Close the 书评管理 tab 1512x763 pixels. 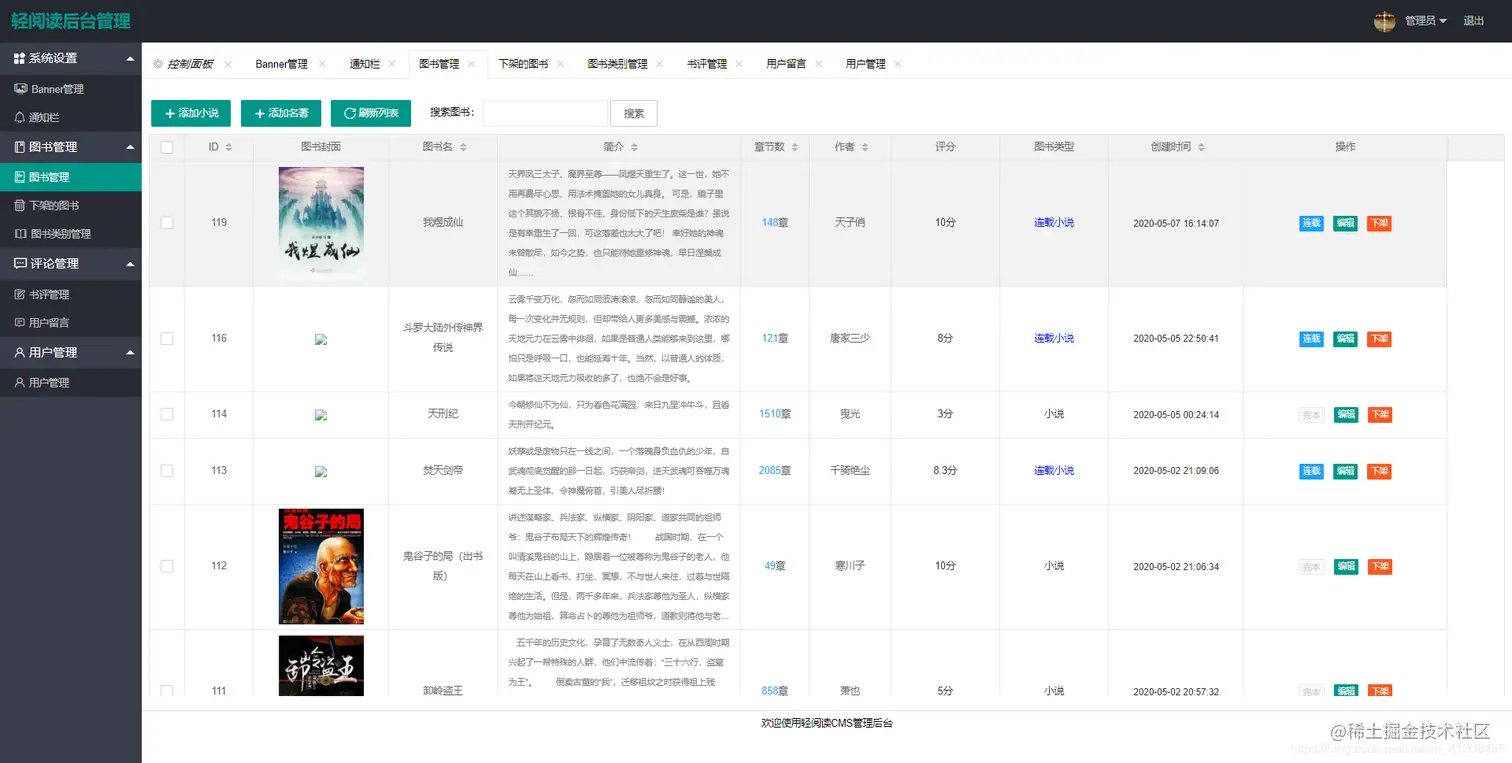tap(739, 64)
